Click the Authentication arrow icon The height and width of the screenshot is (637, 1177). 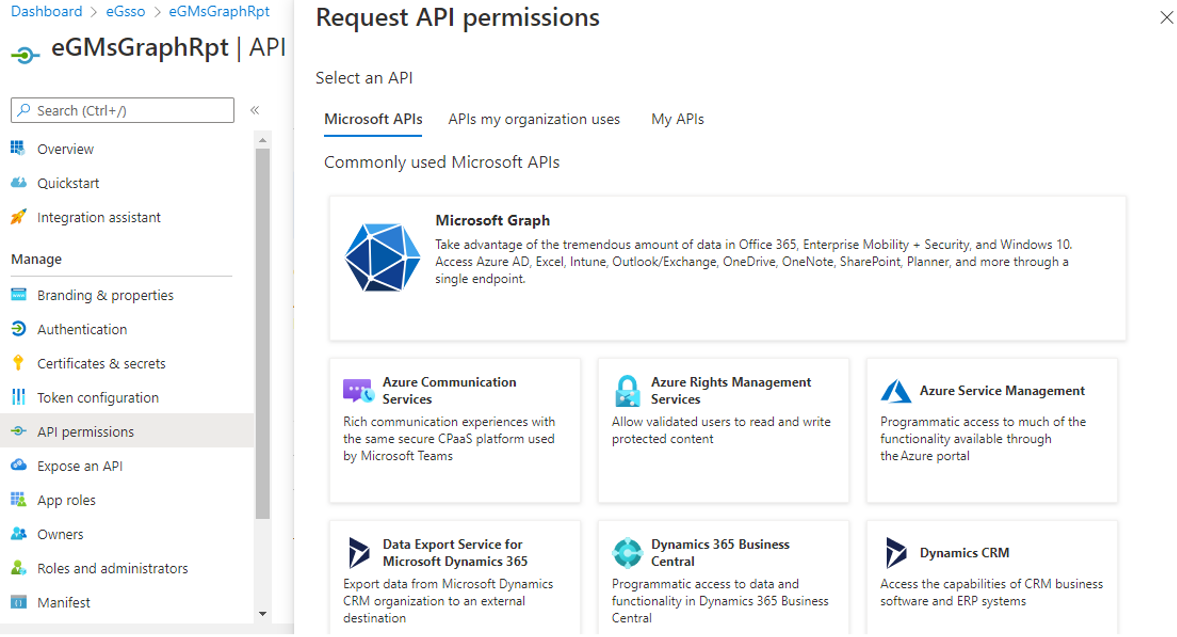18,329
